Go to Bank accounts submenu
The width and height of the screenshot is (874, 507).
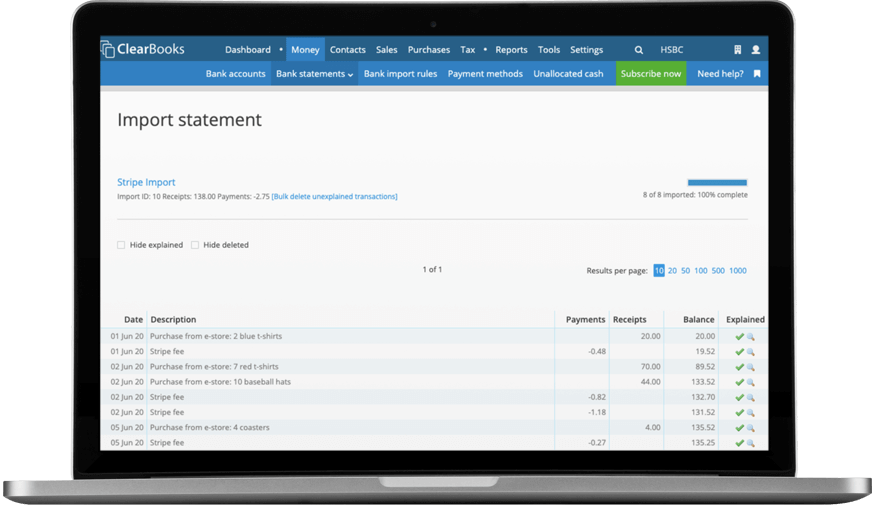[x=235, y=74]
